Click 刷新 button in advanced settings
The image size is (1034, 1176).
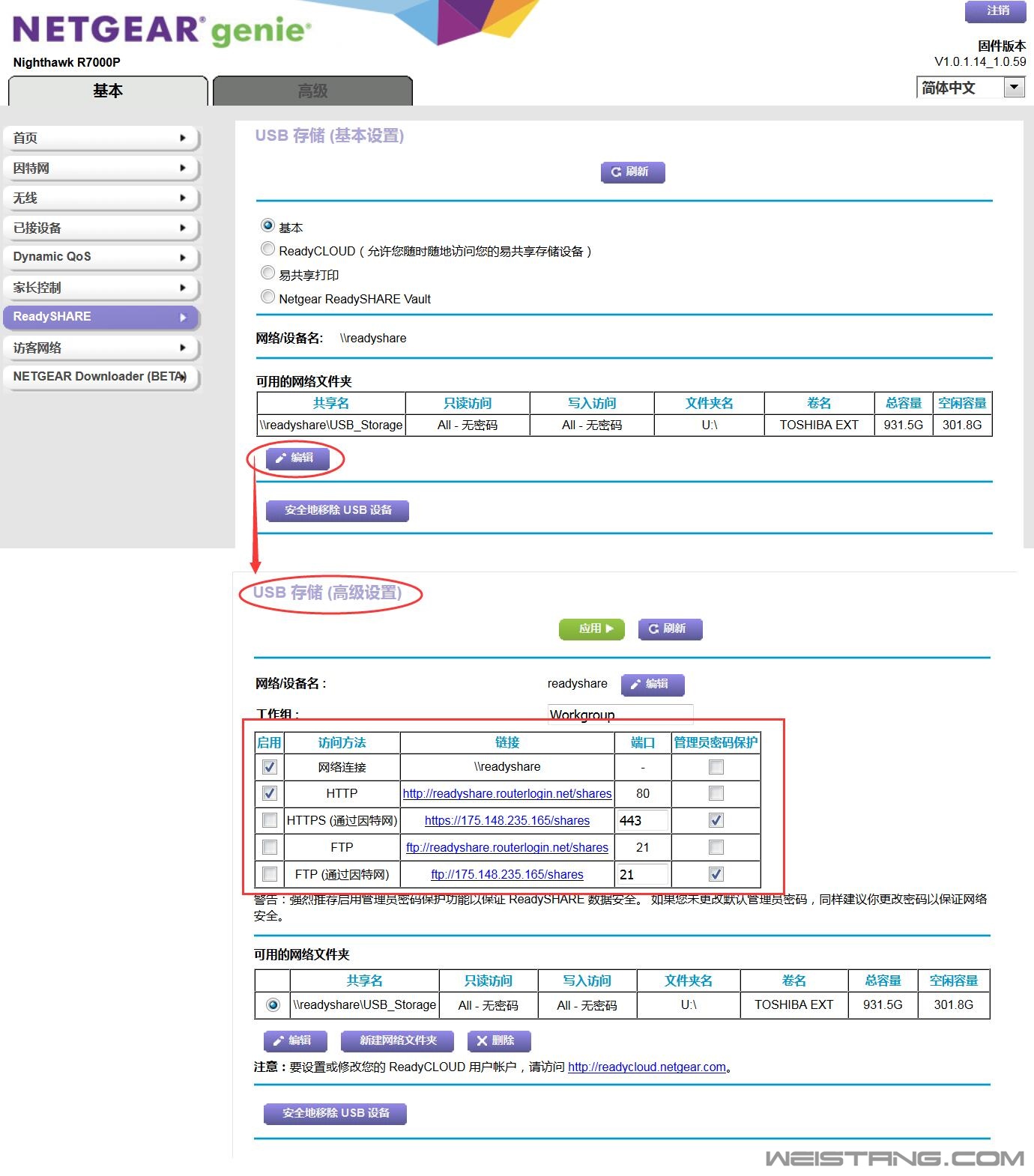(x=670, y=628)
